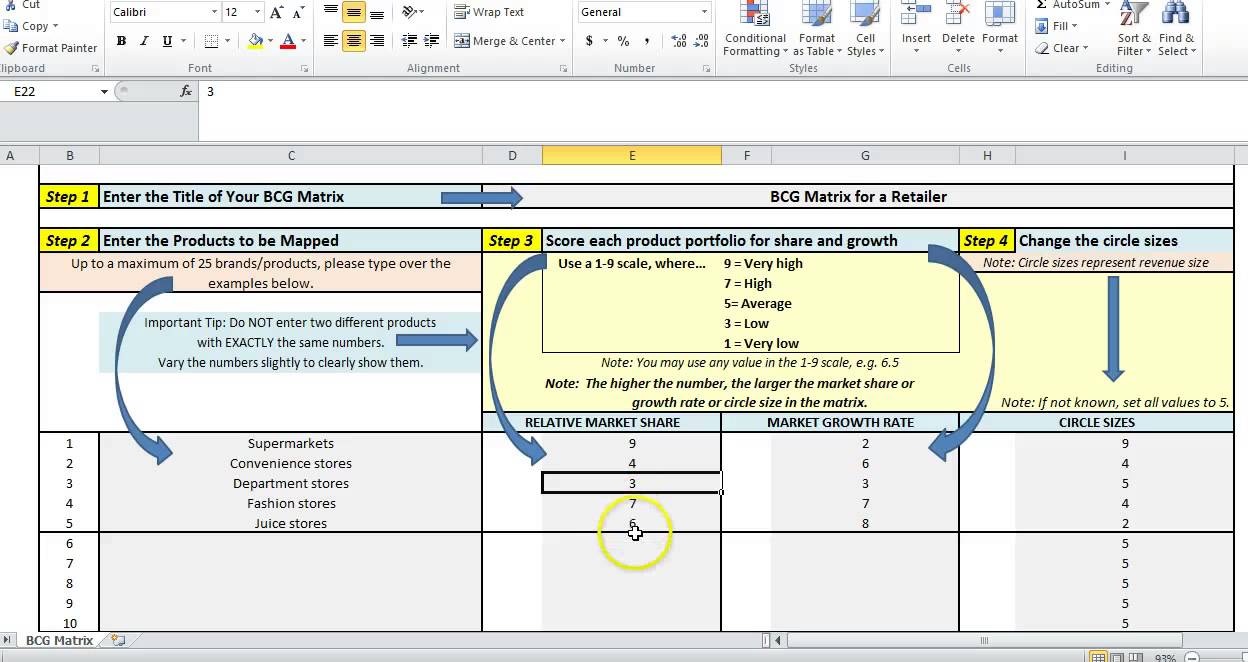Open Format as Table gallery
The height and width of the screenshot is (662, 1248).
pos(816,30)
